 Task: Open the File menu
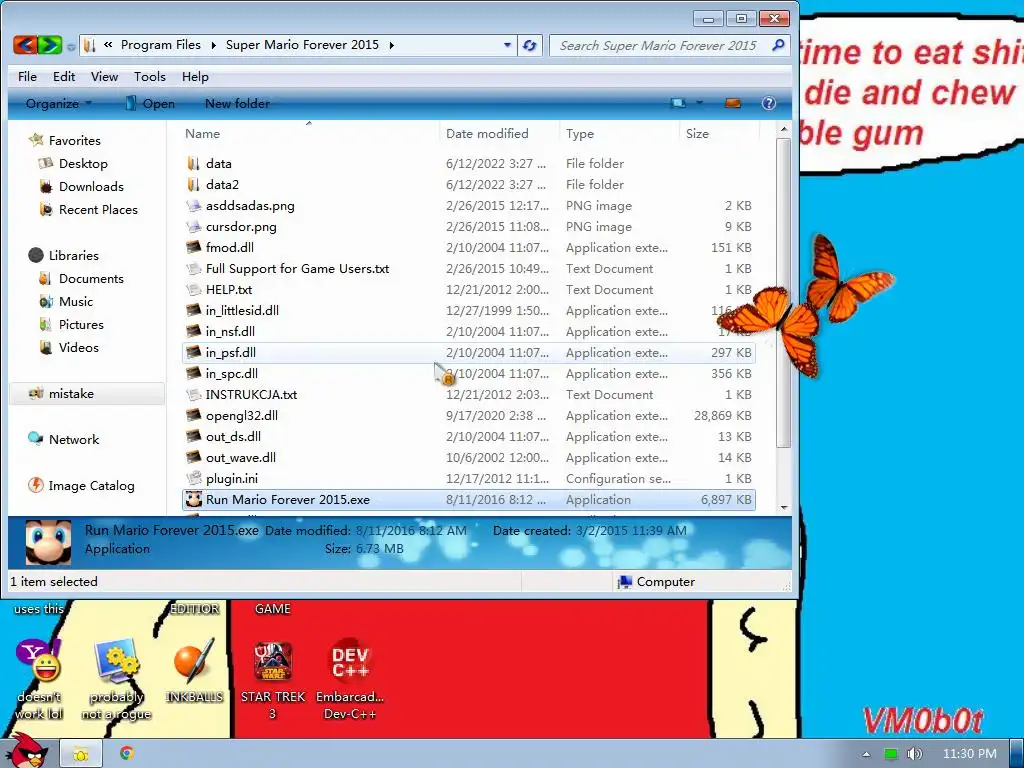27,76
